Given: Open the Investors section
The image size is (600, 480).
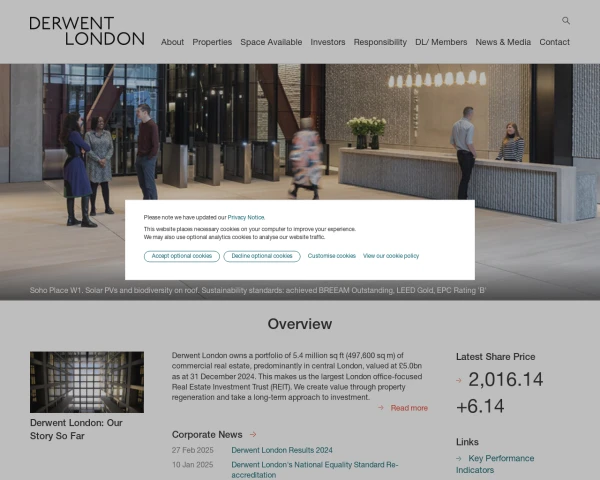Looking at the screenshot, I should coord(328,42).
